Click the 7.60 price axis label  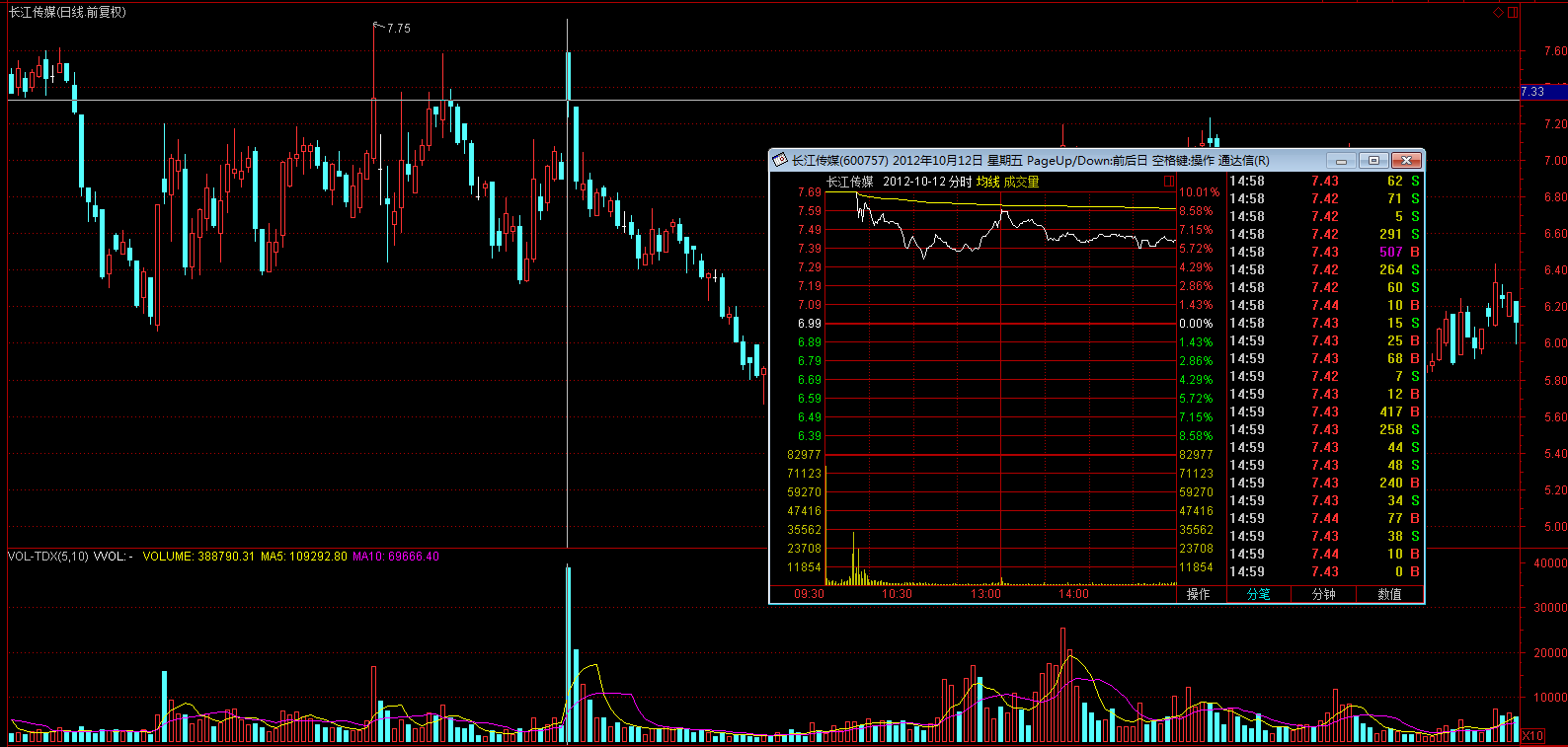tap(1555, 51)
